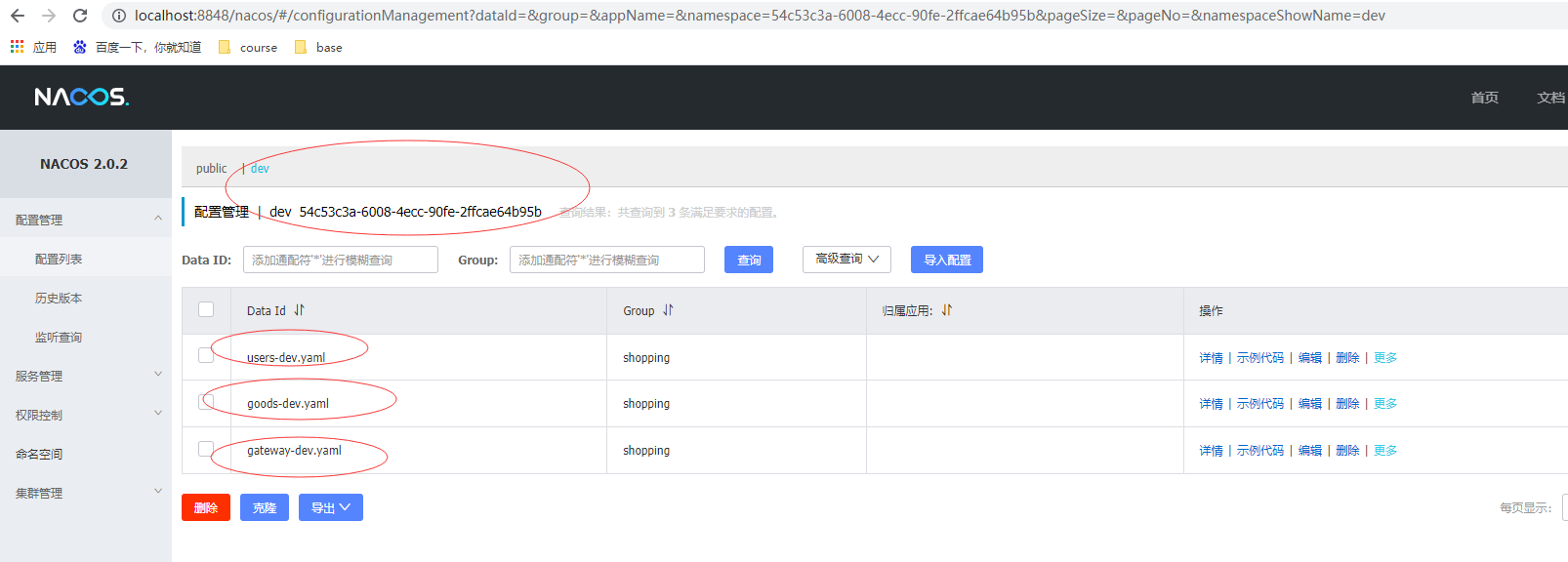Check the users-dev.yaml row checkbox

click(x=206, y=355)
